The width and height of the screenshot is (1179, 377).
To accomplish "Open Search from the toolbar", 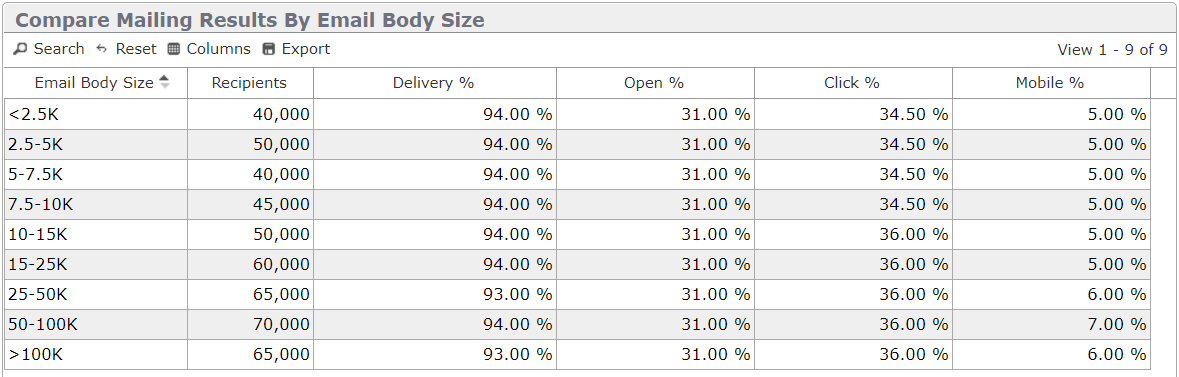I will point(59,49).
